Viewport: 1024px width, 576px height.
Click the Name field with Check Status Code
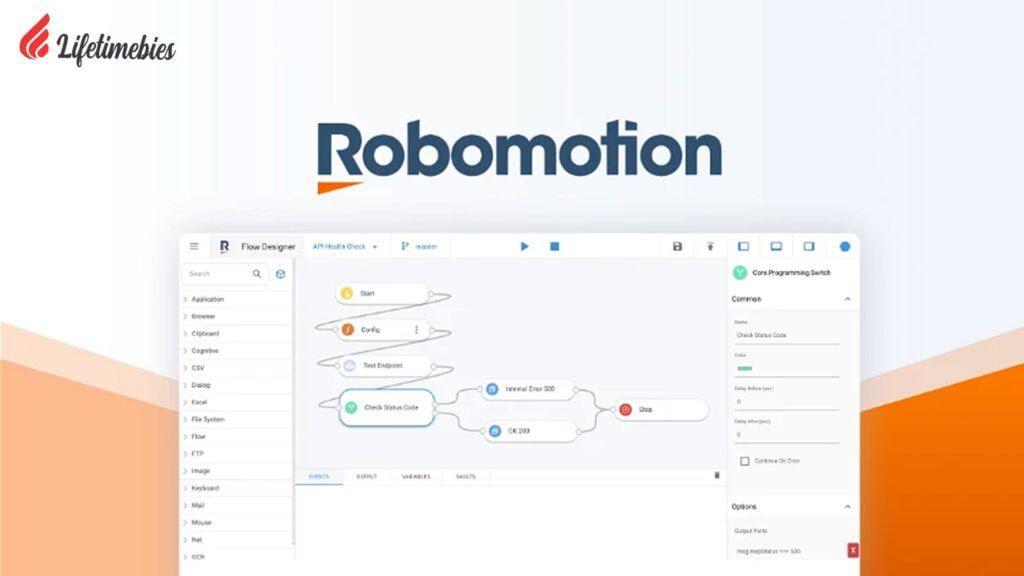(x=786, y=335)
